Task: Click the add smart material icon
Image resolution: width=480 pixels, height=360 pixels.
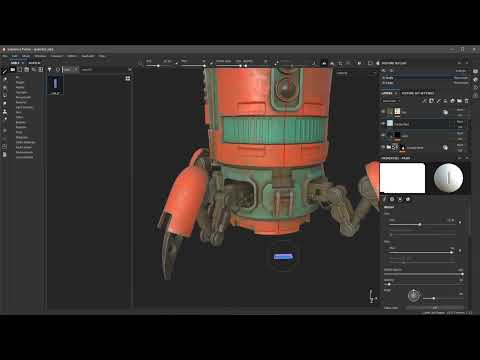Action: pos(452,101)
